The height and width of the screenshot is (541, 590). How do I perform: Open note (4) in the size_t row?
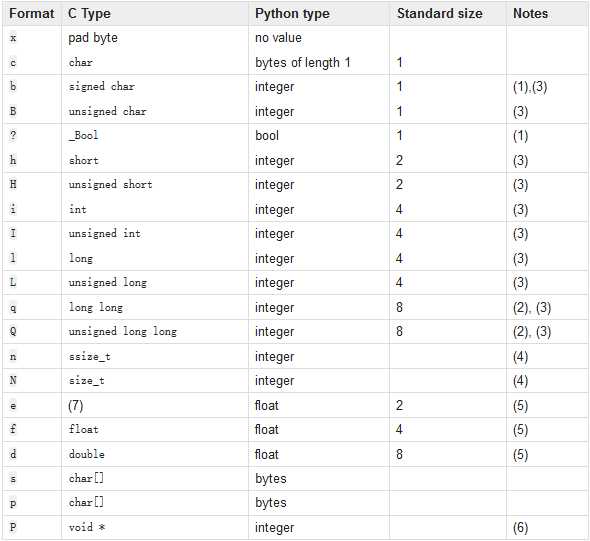[x=520, y=381]
